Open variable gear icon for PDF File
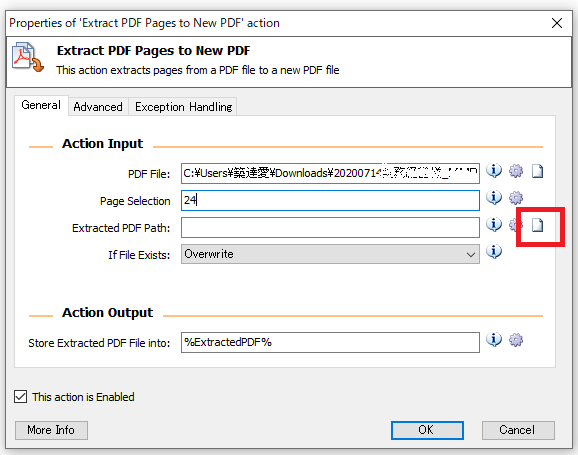 (x=516, y=171)
